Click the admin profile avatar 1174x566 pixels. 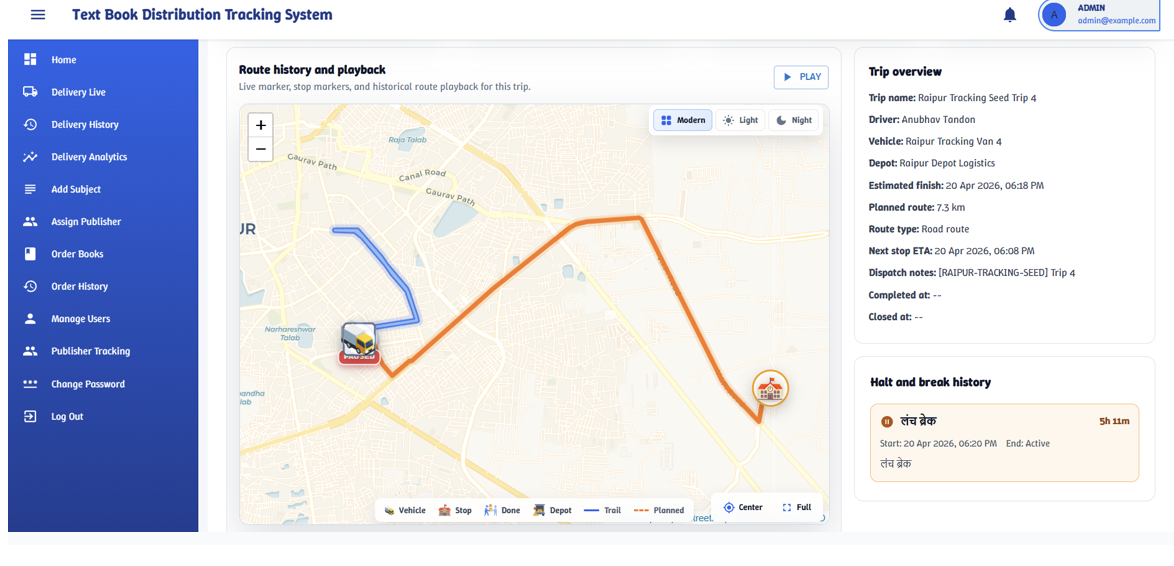pyautogui.click(x=1054, y=14)
